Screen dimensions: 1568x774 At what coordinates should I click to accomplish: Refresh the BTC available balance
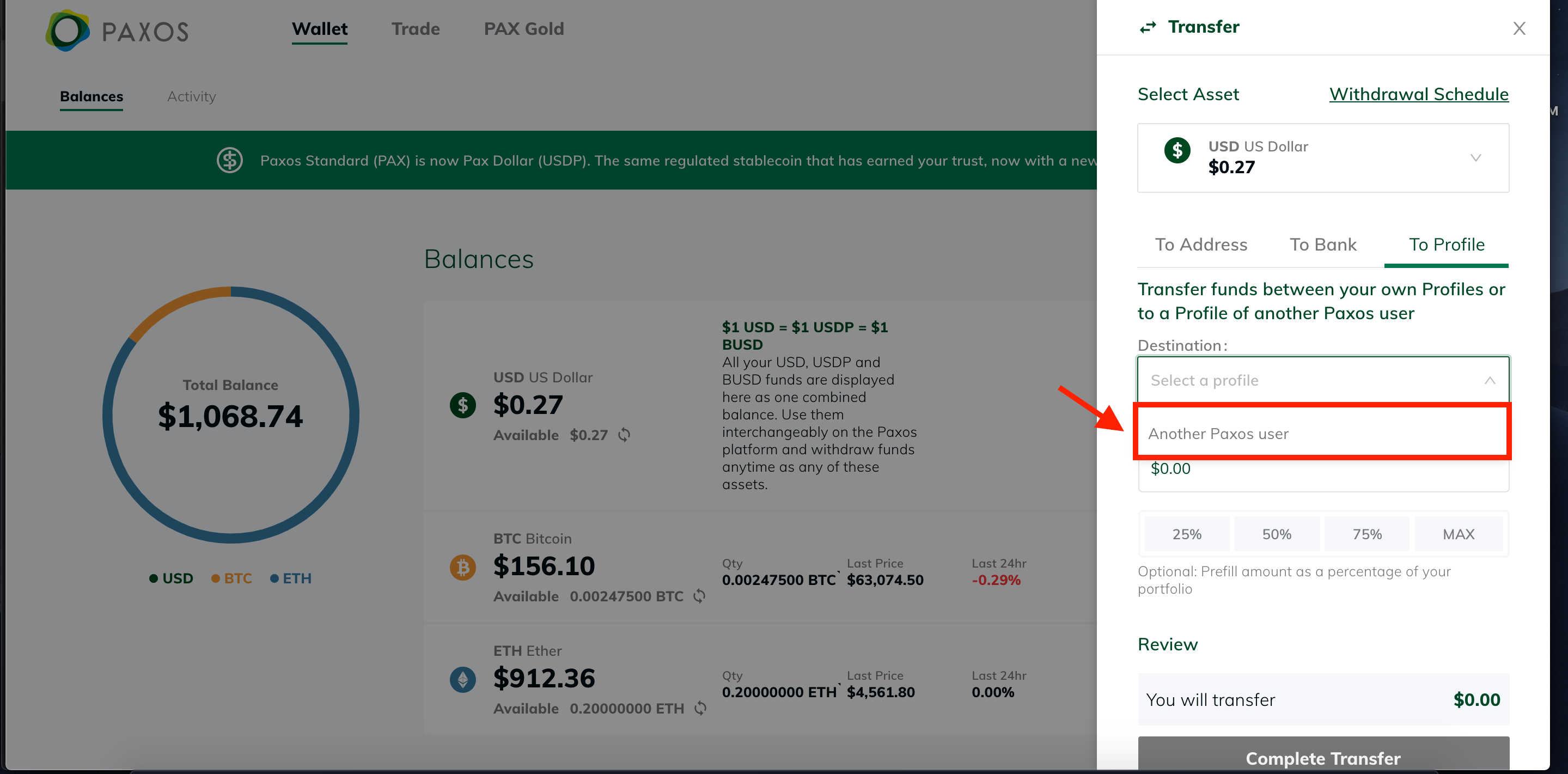pyautogui.click(x=699, y=596)
